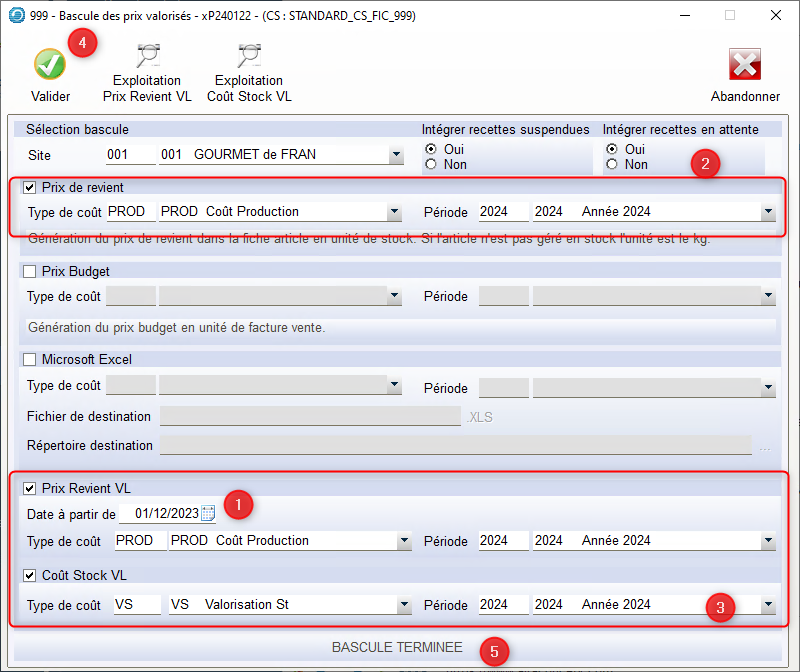Click the Site code field showing 001
The height and width of the screenshot is (672, 800).
pos(130,156)
